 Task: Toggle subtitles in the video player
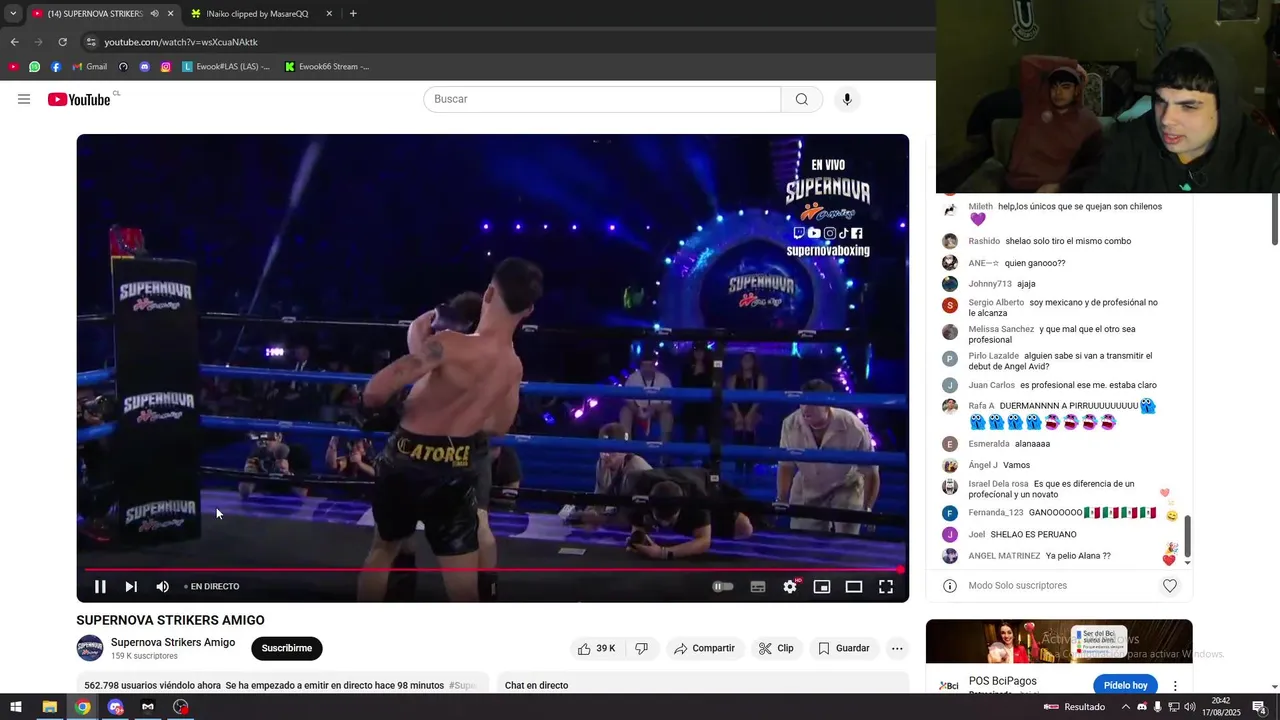coord(758,587)
